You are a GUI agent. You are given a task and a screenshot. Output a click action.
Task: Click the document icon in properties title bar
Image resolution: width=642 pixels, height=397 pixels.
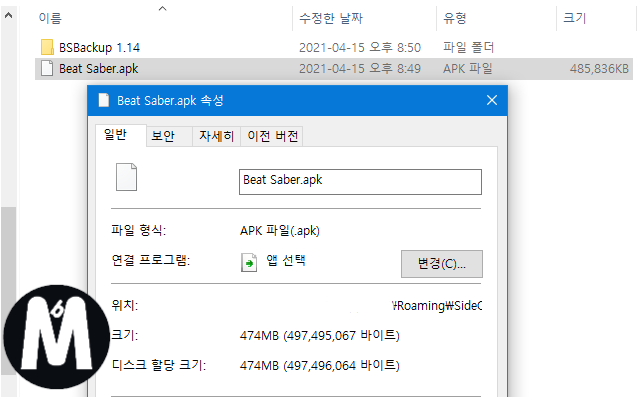(104, 100)
